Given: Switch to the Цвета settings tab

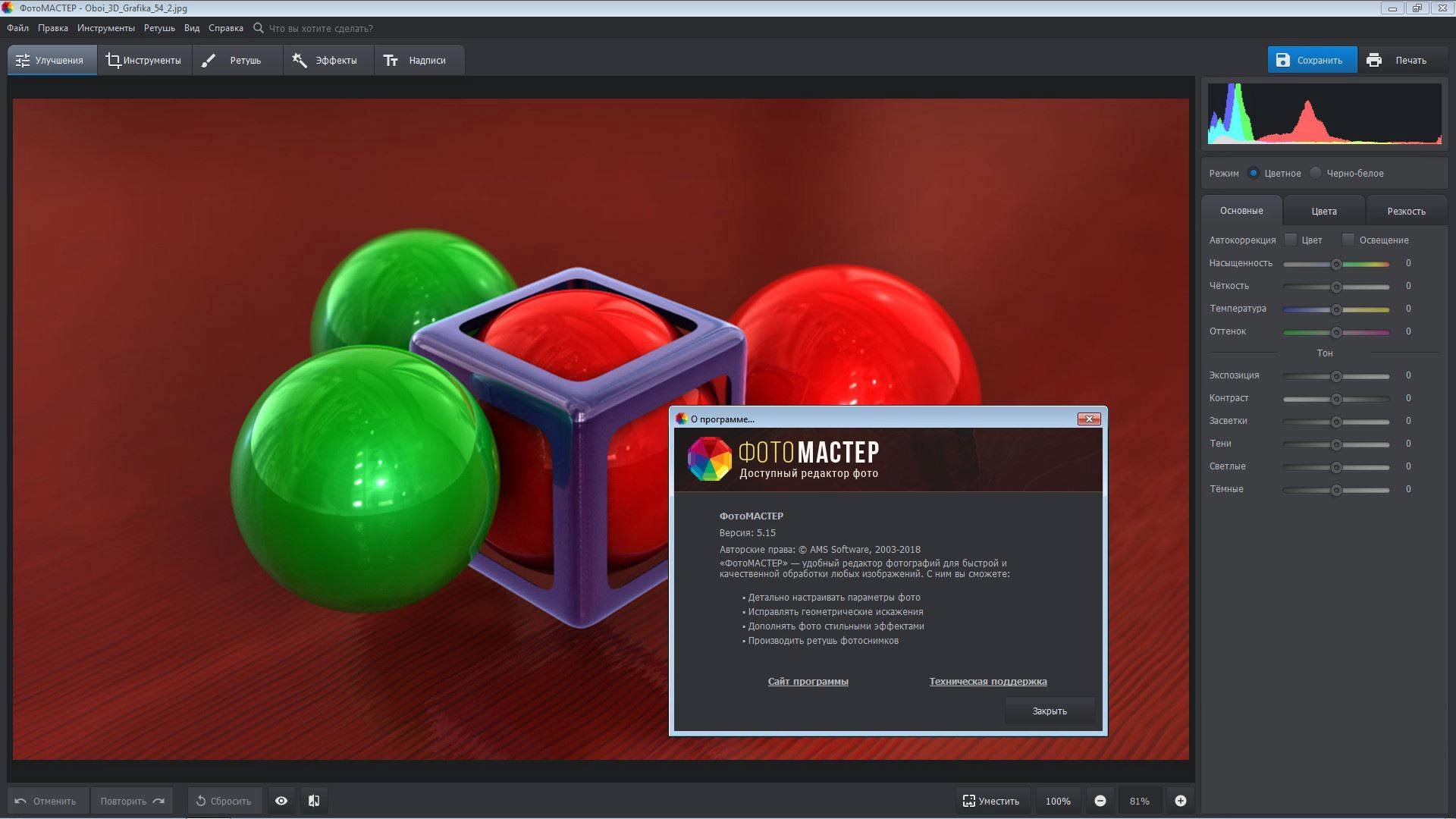Looking at the screenshot, I should [x=1324, y=211].
